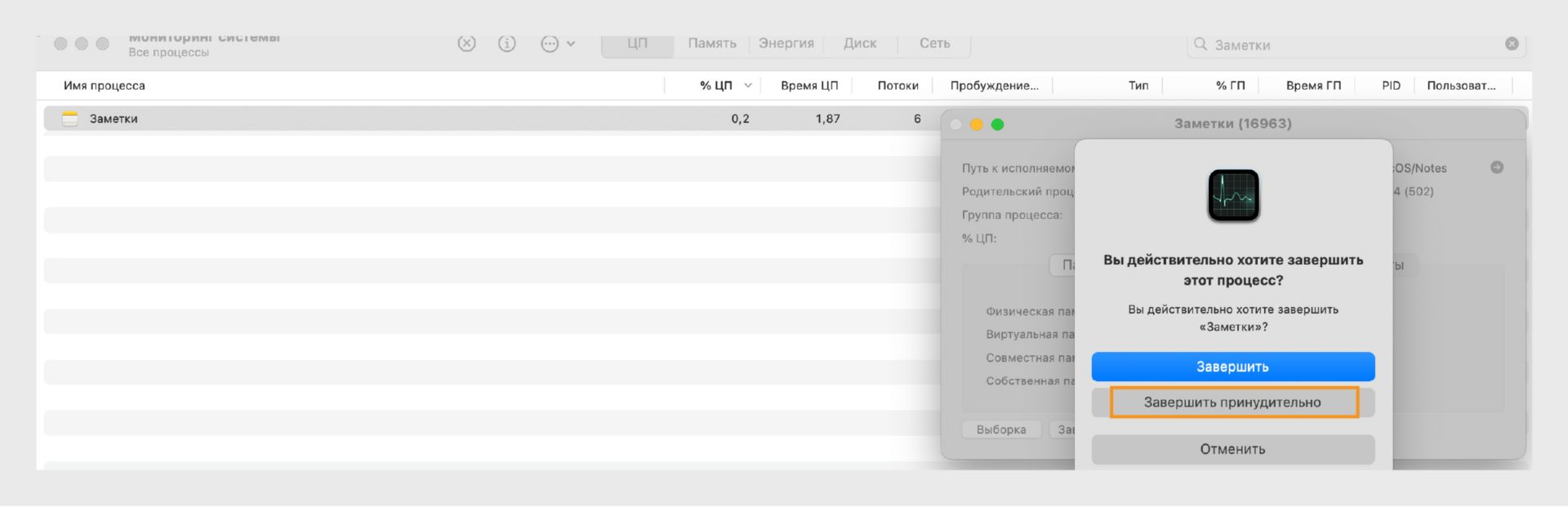1568x507 pixels.
Task: Sort by PID column header
Action: pos(1392,86)
